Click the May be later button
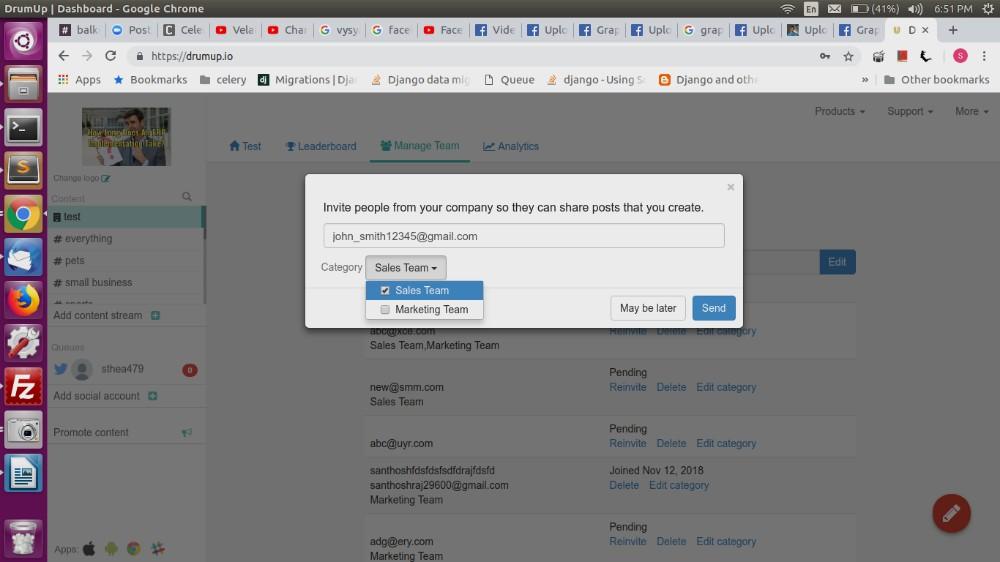The height and width of the screenshot is (562, 1000). pyautogui.click(x=648, y=308)
